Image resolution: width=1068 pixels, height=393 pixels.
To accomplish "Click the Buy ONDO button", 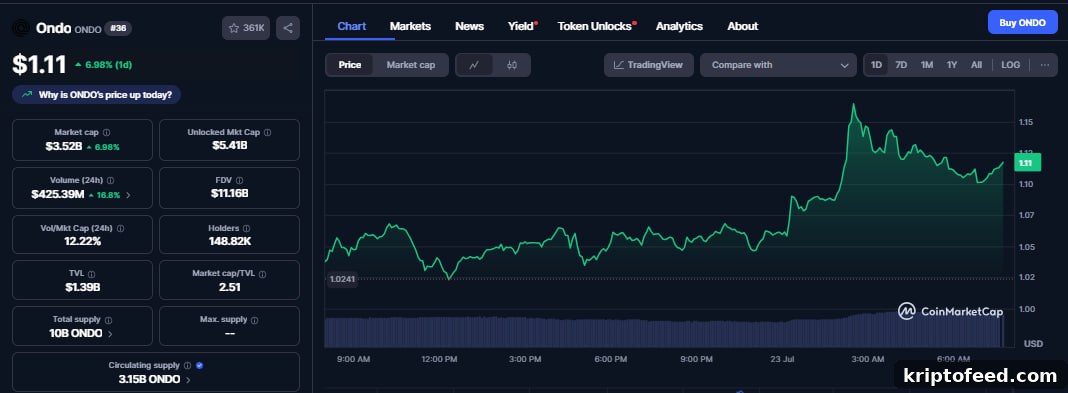I will [1022, 22].
